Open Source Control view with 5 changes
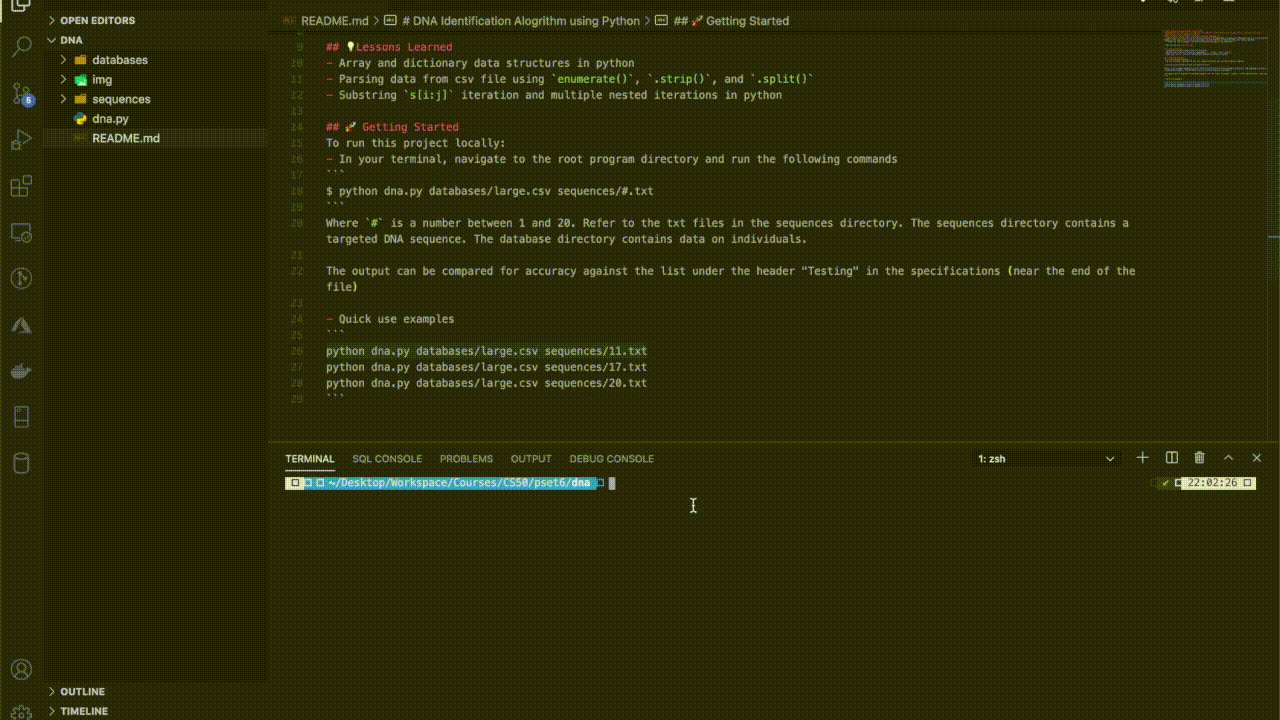This screenshot has height=720, width=1280. point(21,94)
